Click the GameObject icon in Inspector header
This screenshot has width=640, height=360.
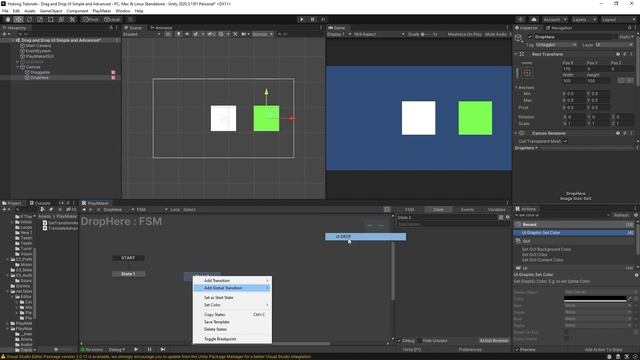[x=519, y=38]
